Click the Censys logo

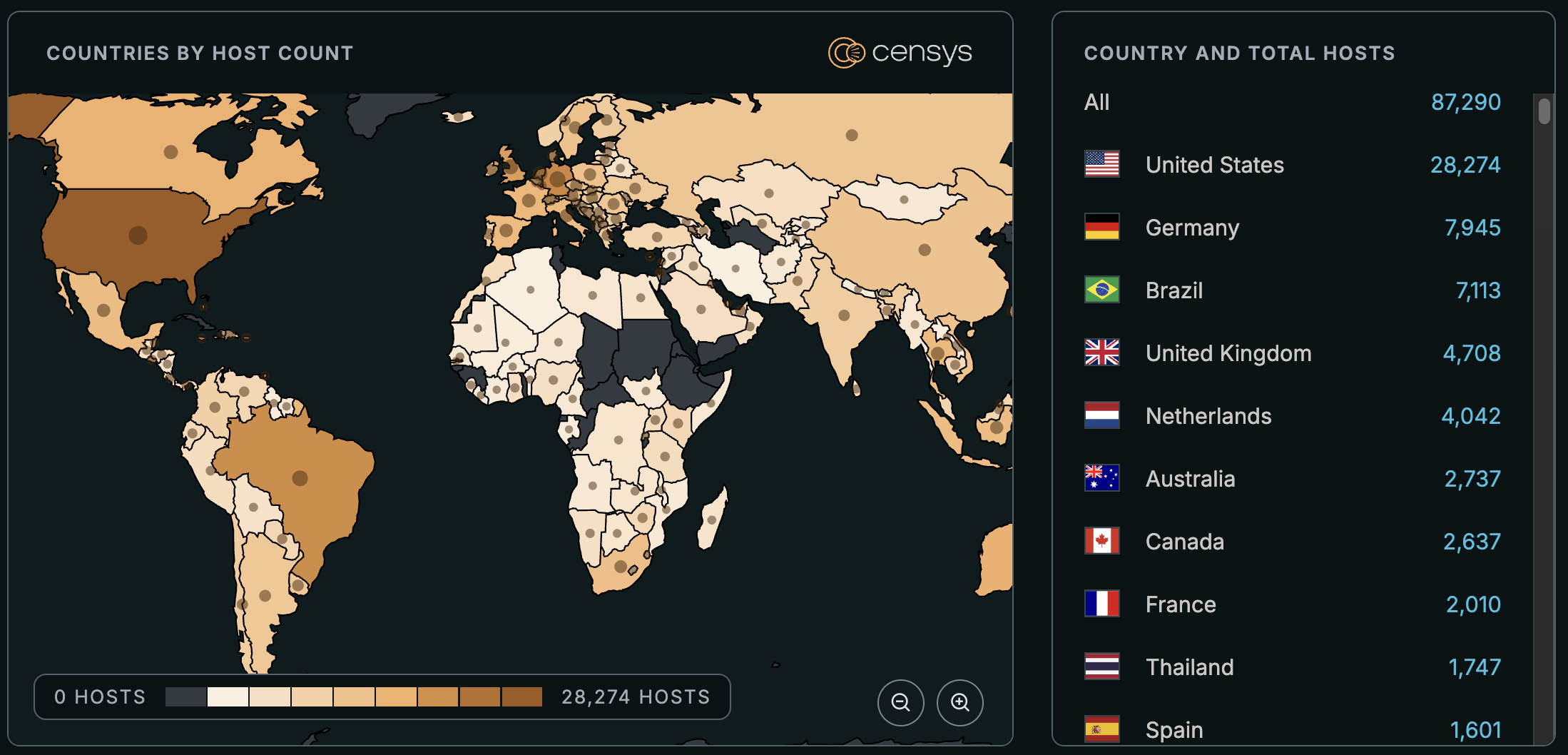[x=900, y=51]
